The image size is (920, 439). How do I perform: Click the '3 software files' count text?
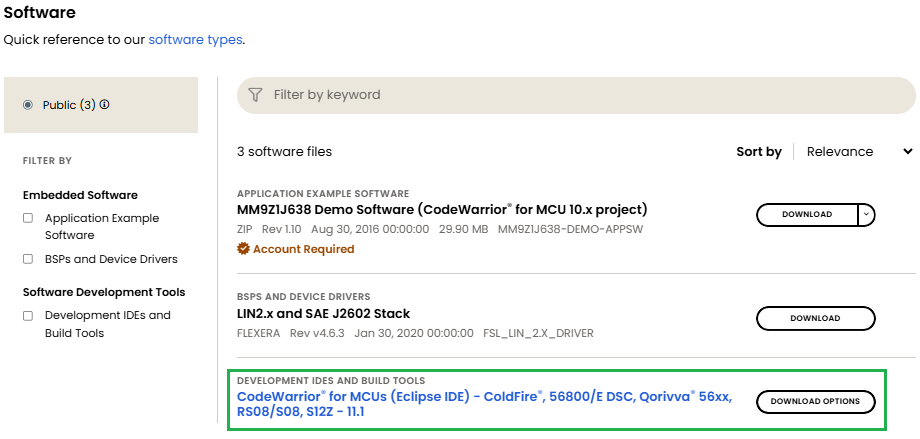point(285,151)
